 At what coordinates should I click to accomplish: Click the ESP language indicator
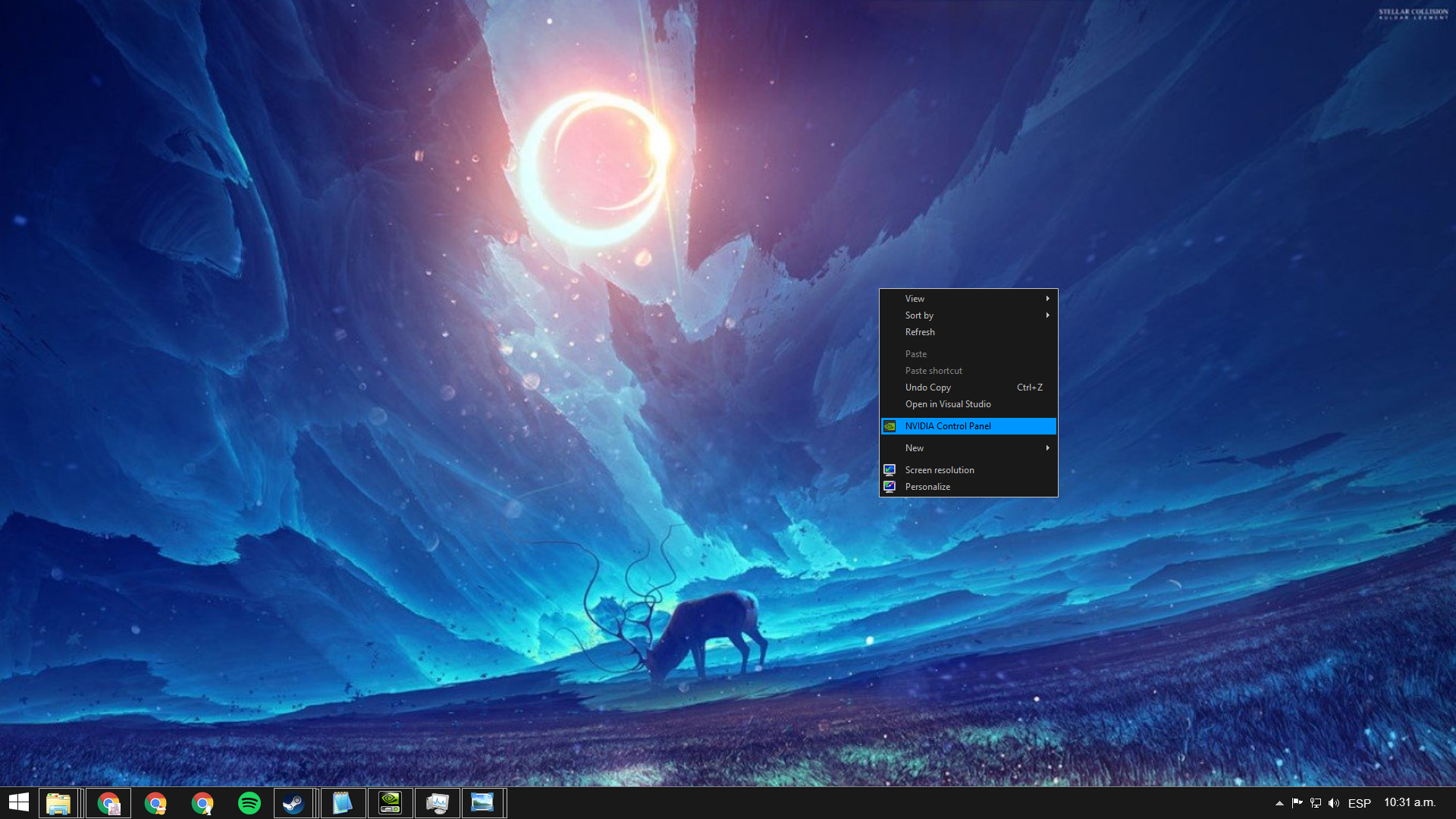point(1359,803)
